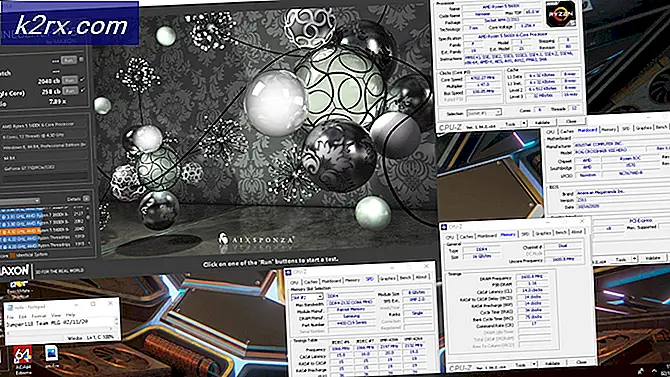
Task: Switch to Bench tab in Memory window
Action: click(x=561, y=232)
